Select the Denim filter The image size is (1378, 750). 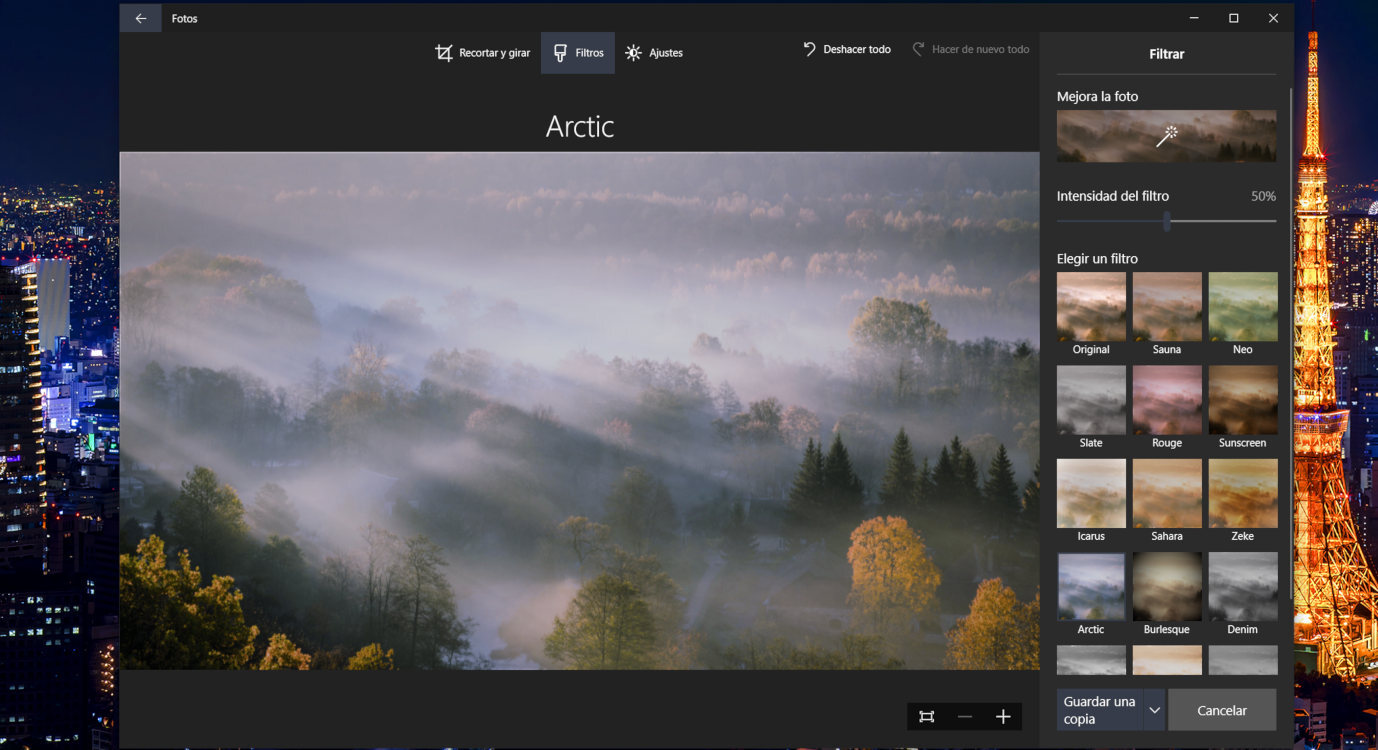1242,586
